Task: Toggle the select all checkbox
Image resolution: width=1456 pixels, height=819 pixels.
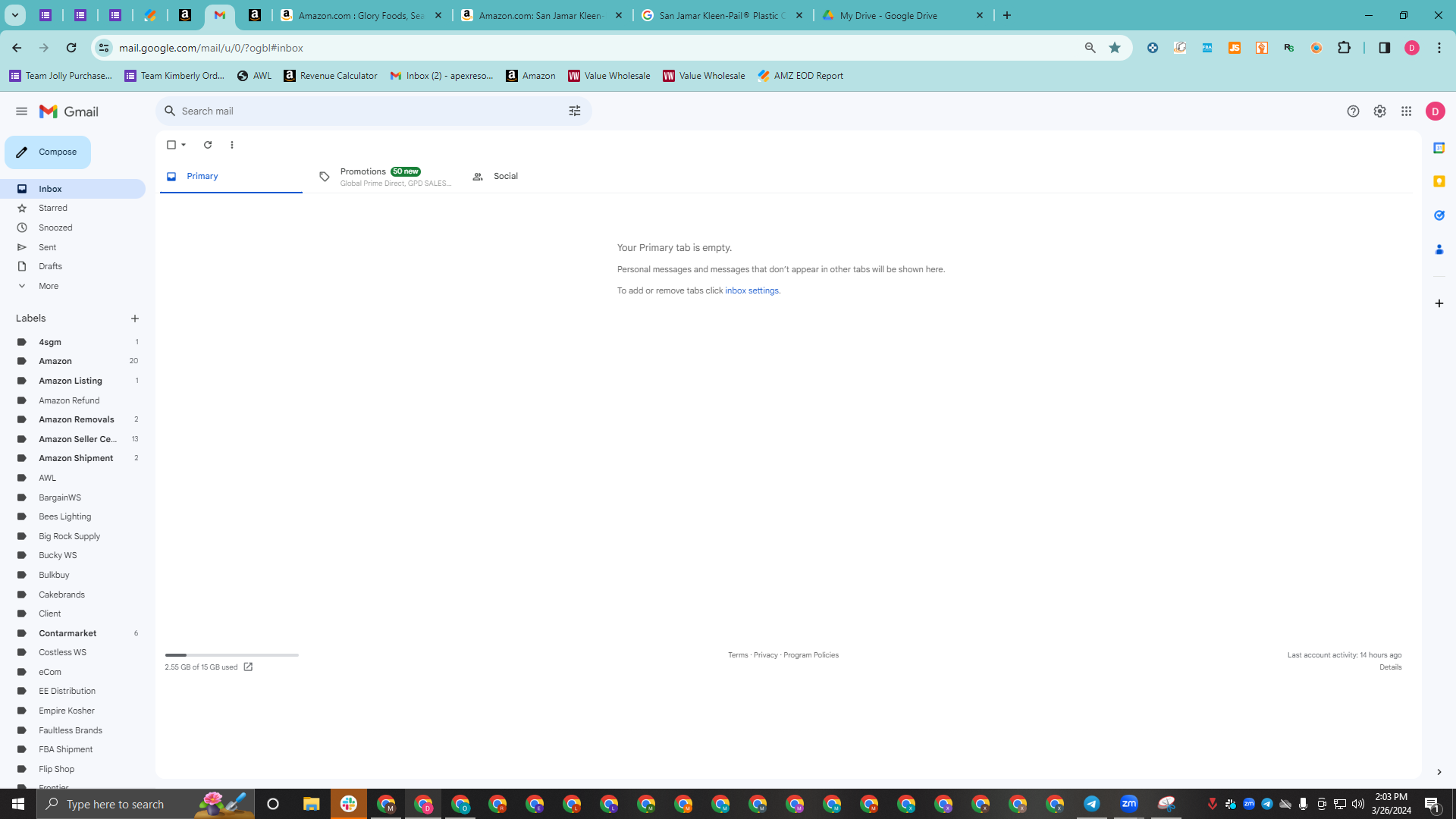Action: coord(171,145)
